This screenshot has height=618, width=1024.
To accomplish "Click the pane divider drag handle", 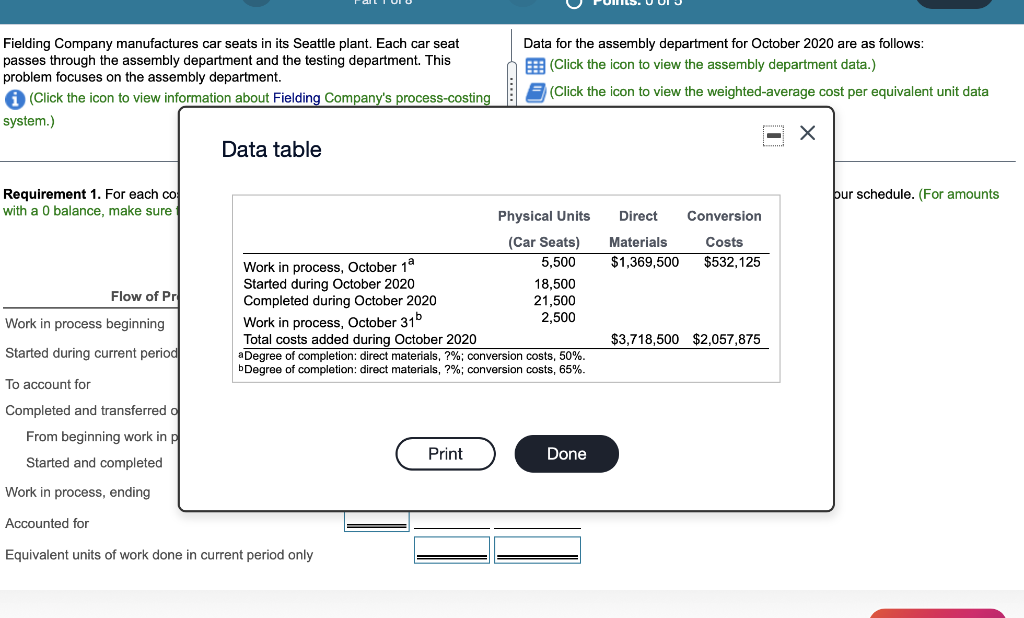I will 511,84.
